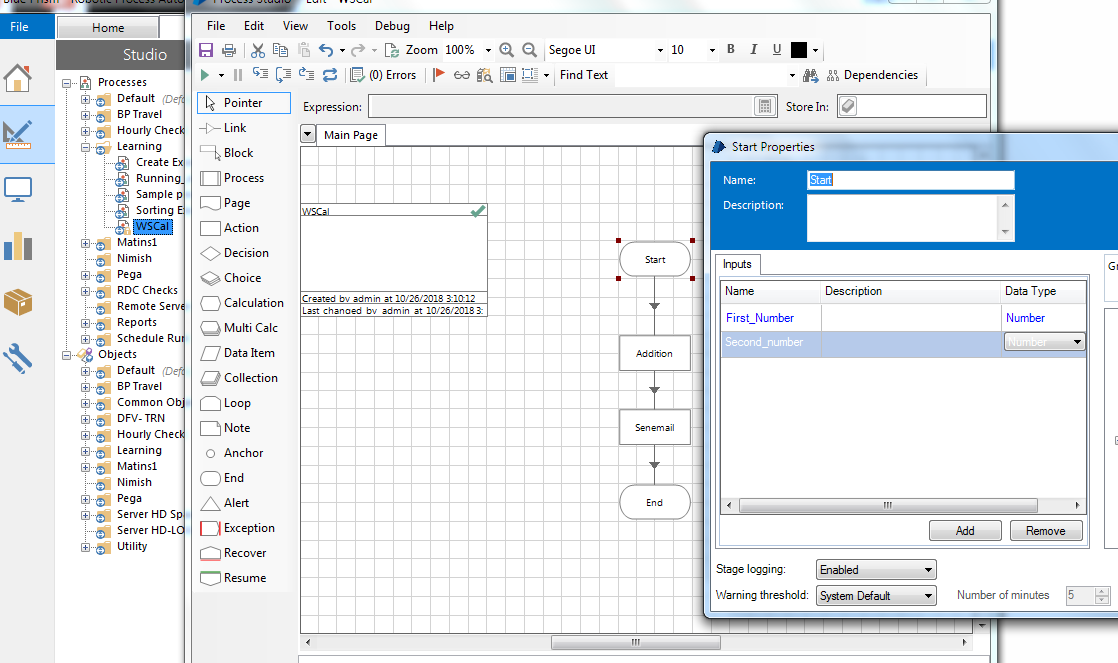Click the Zoom Out magnifier icon
The width and height of the screenshot is (1118, 663).
pos(529,50)
